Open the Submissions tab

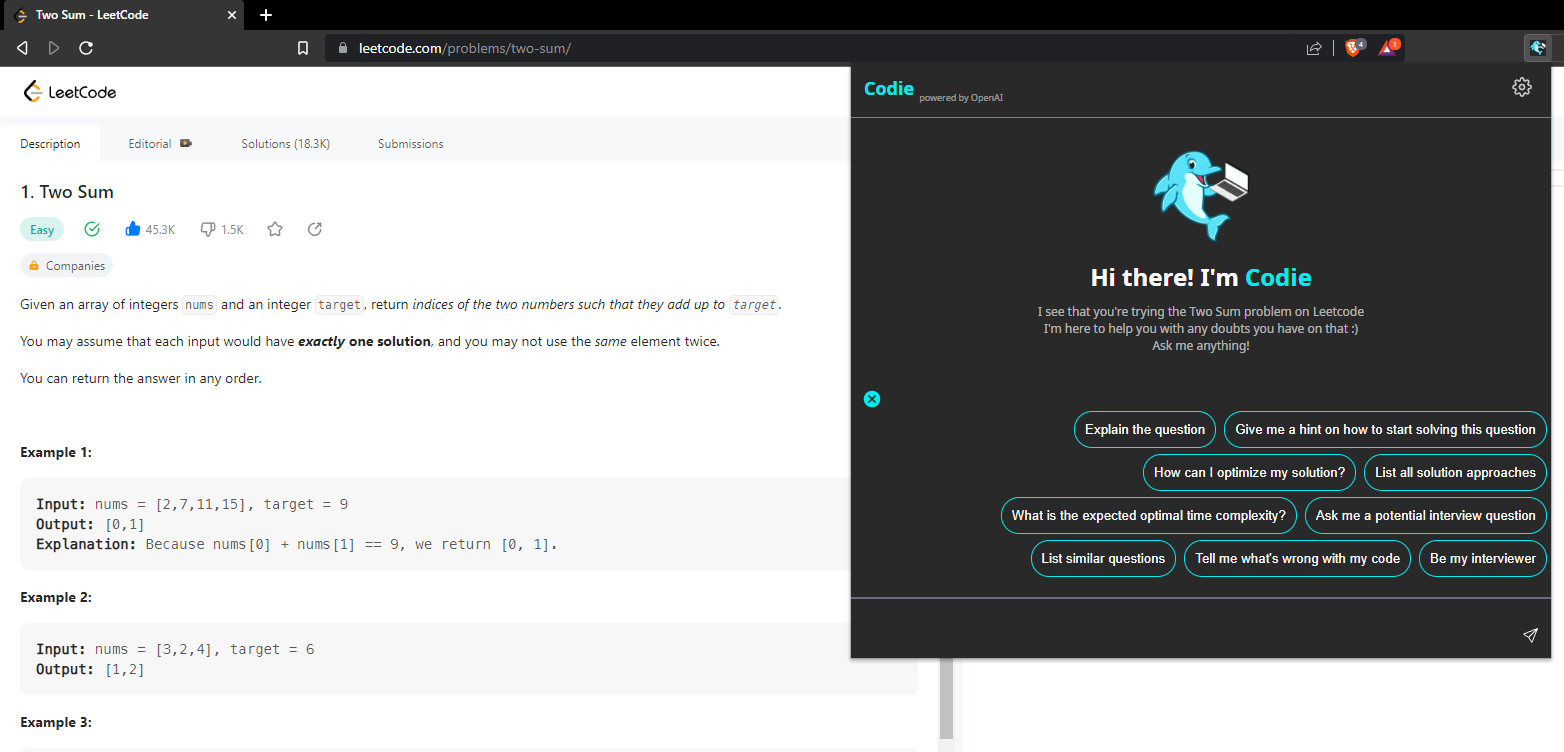410,144
